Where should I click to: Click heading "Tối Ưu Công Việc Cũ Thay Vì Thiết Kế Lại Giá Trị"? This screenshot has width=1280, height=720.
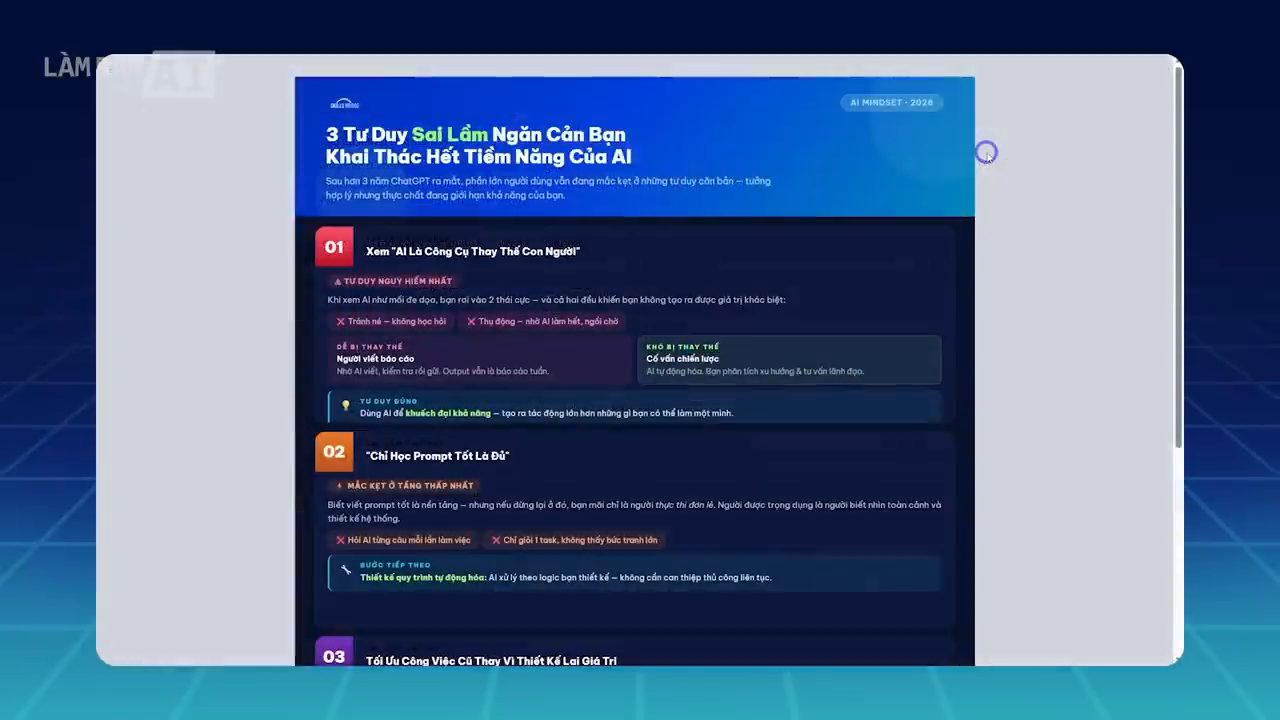(491, 660)
